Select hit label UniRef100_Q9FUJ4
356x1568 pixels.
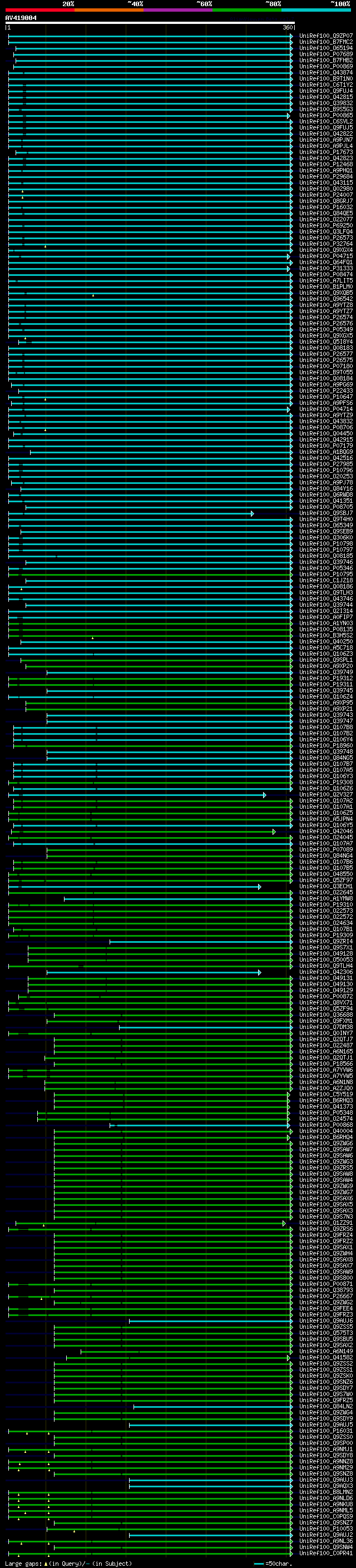(x=326, y=91)
